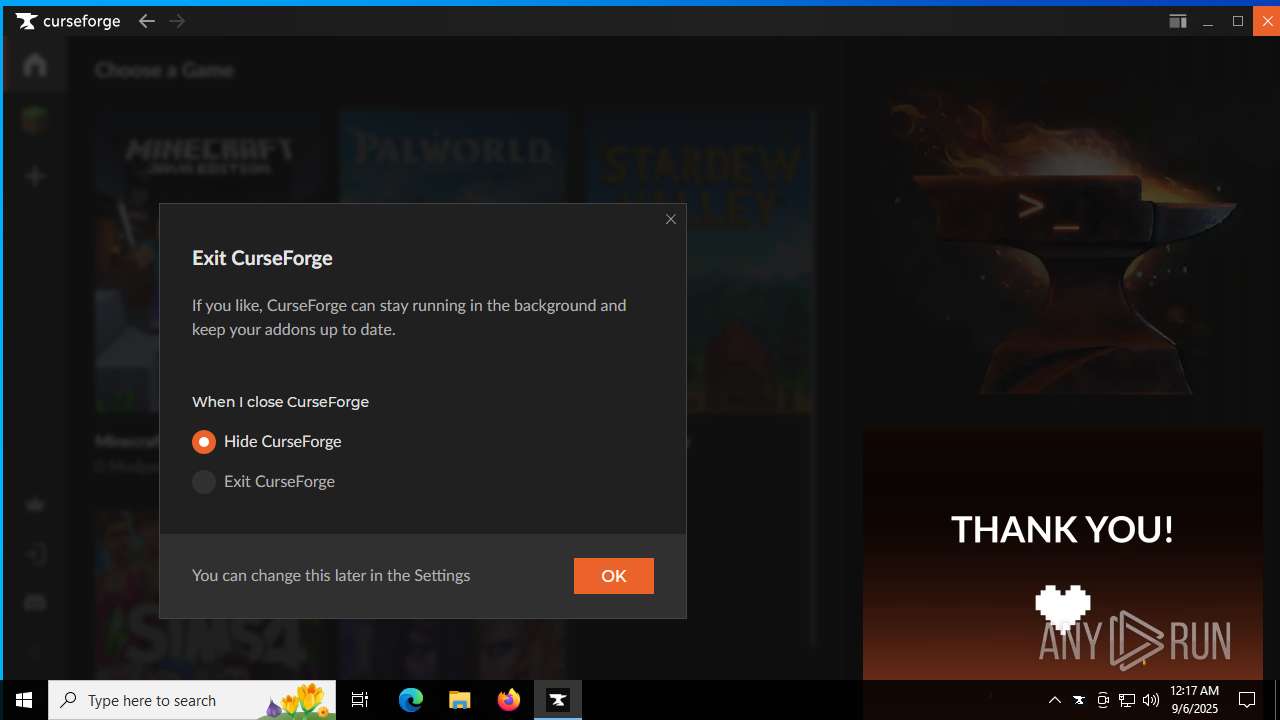Show hidden system tray icons
This screenshot has width=1280, height=720.
tap(1055, 700)
